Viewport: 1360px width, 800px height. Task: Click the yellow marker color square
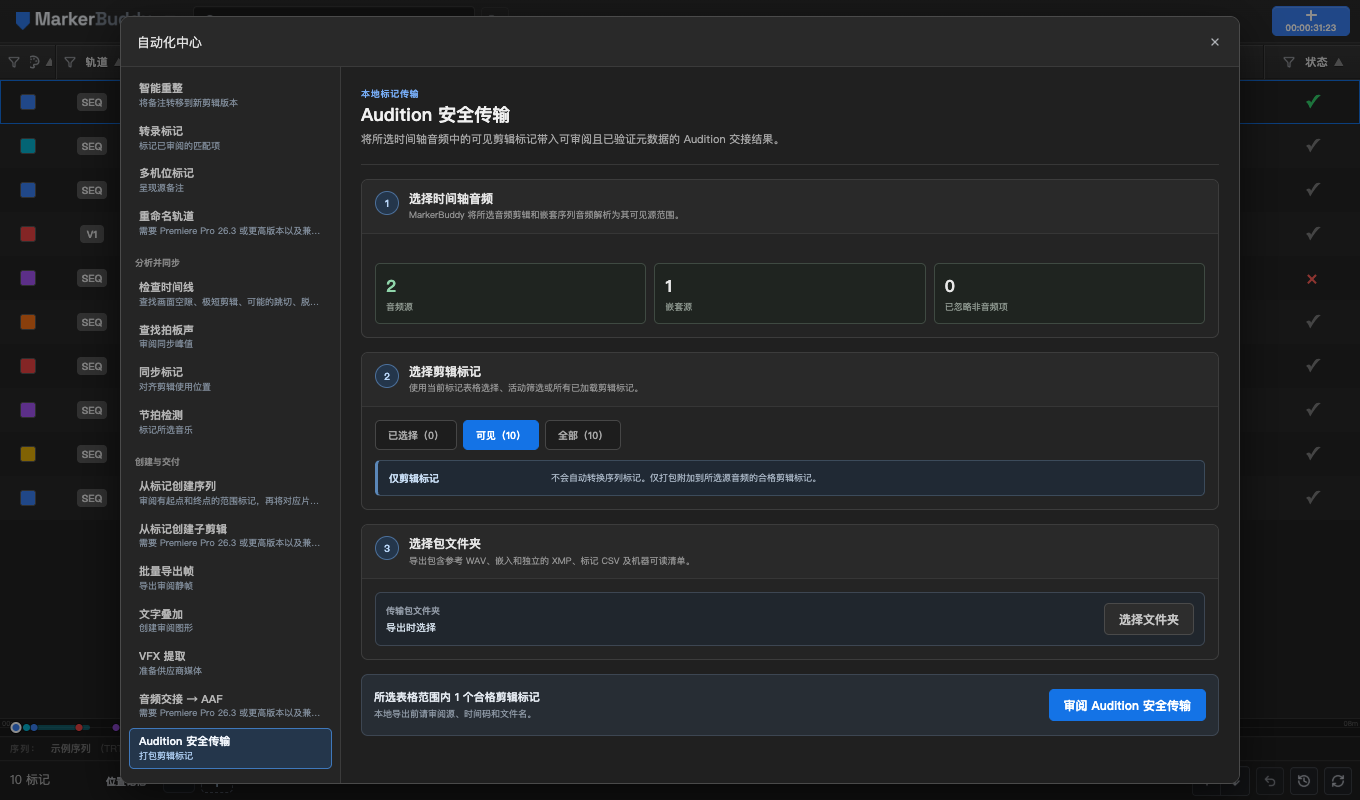coord(28,454)
